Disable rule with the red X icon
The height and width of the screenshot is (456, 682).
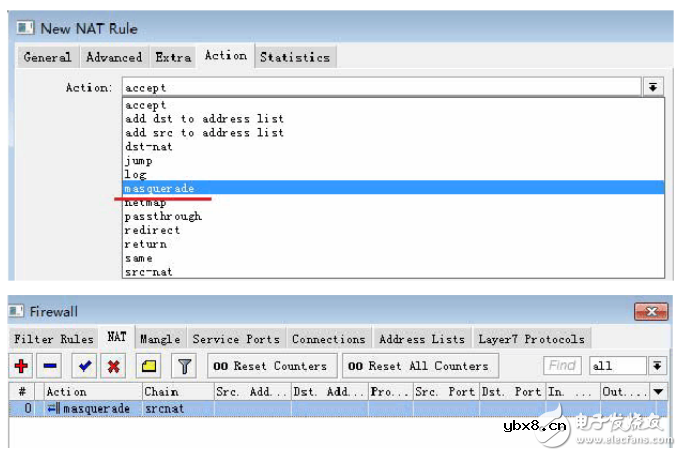114,366
